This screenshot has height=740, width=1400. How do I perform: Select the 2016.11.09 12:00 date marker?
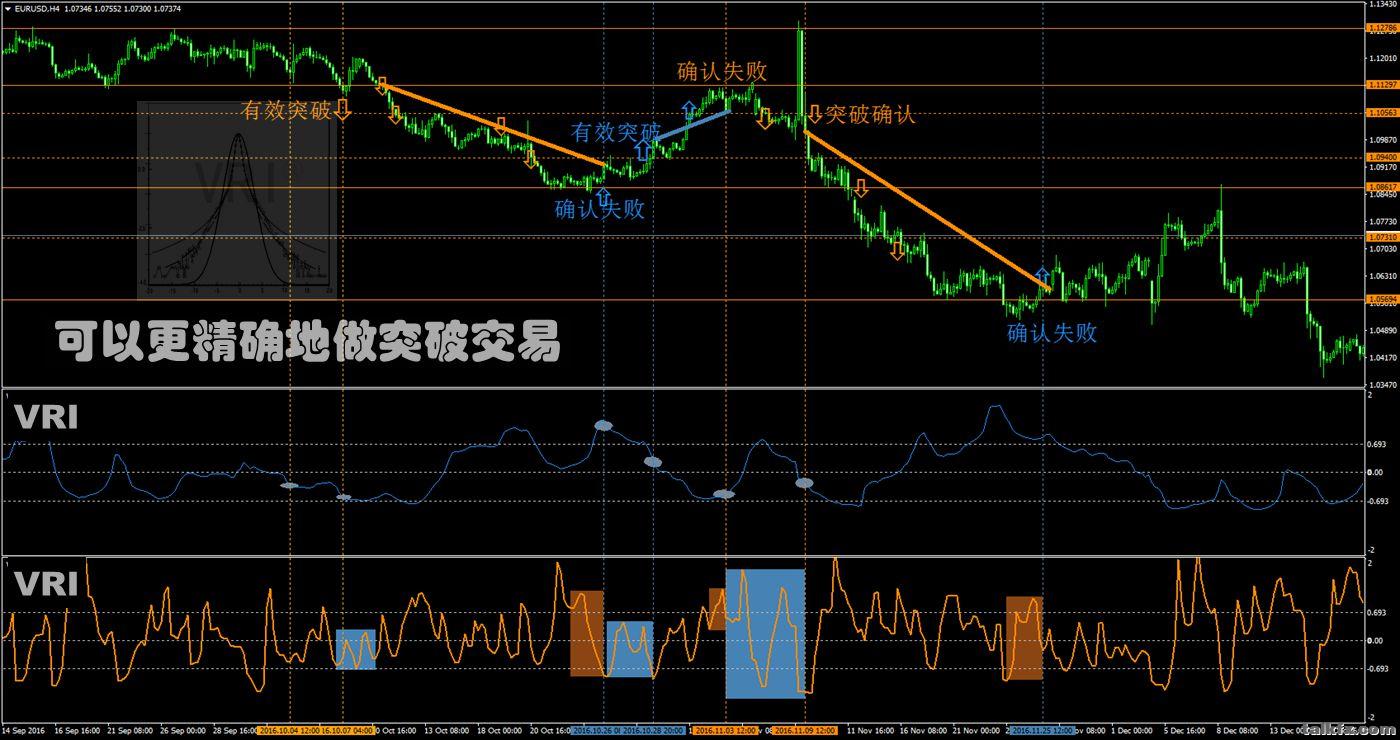point(805,731)
